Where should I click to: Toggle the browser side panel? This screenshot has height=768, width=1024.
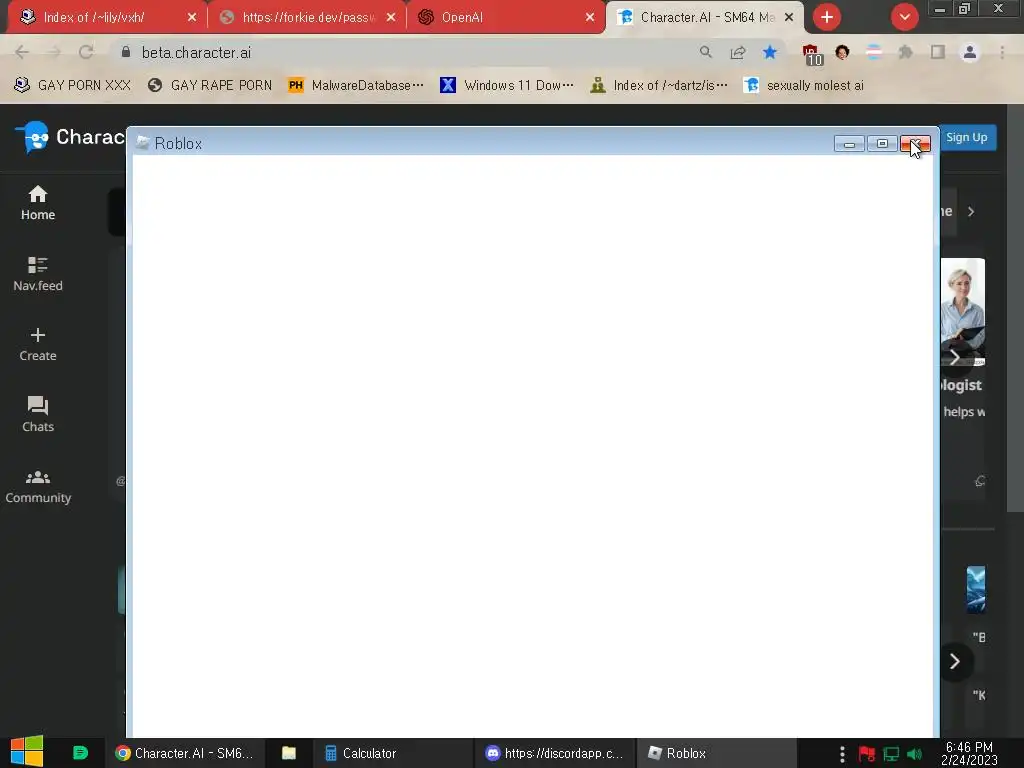[938, 52]
